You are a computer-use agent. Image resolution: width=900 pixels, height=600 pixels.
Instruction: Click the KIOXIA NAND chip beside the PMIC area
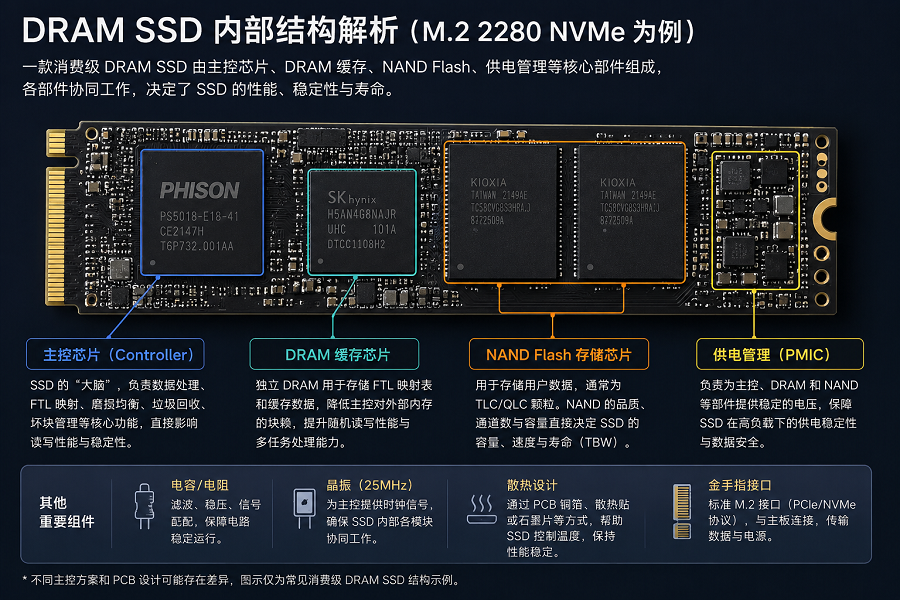click(631, 212)
